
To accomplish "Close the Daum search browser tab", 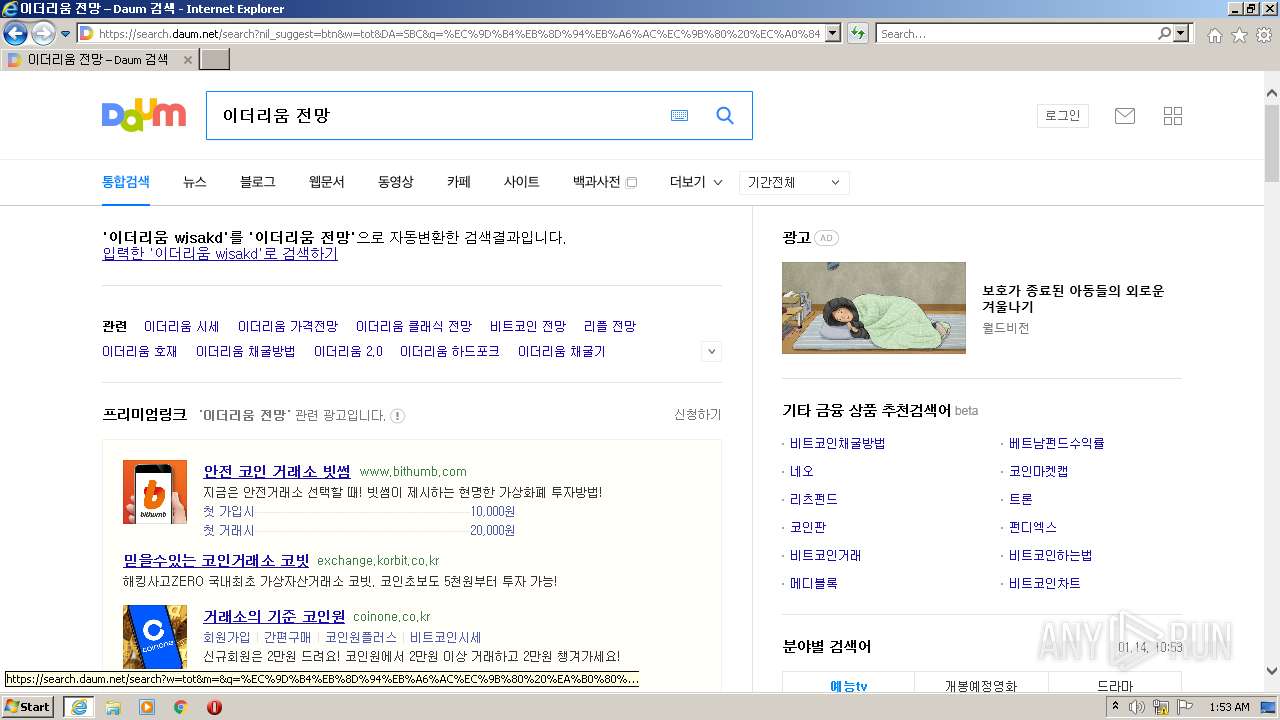I will (187, 60).
